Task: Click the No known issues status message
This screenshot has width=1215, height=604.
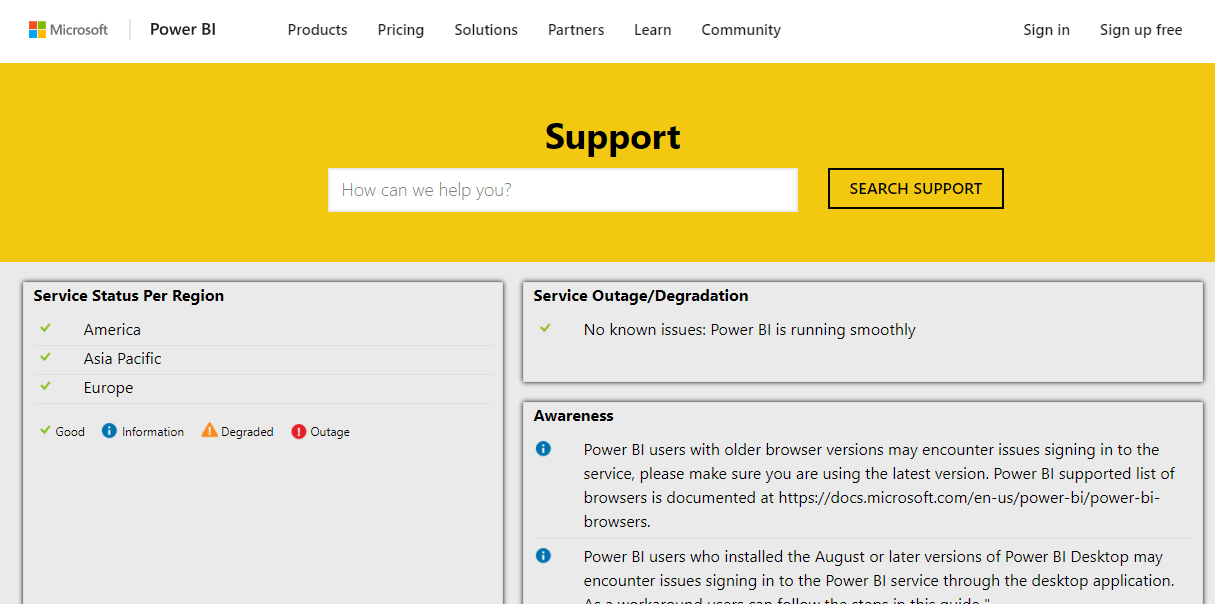Action: pyautogui.click(x=750, y=330)
